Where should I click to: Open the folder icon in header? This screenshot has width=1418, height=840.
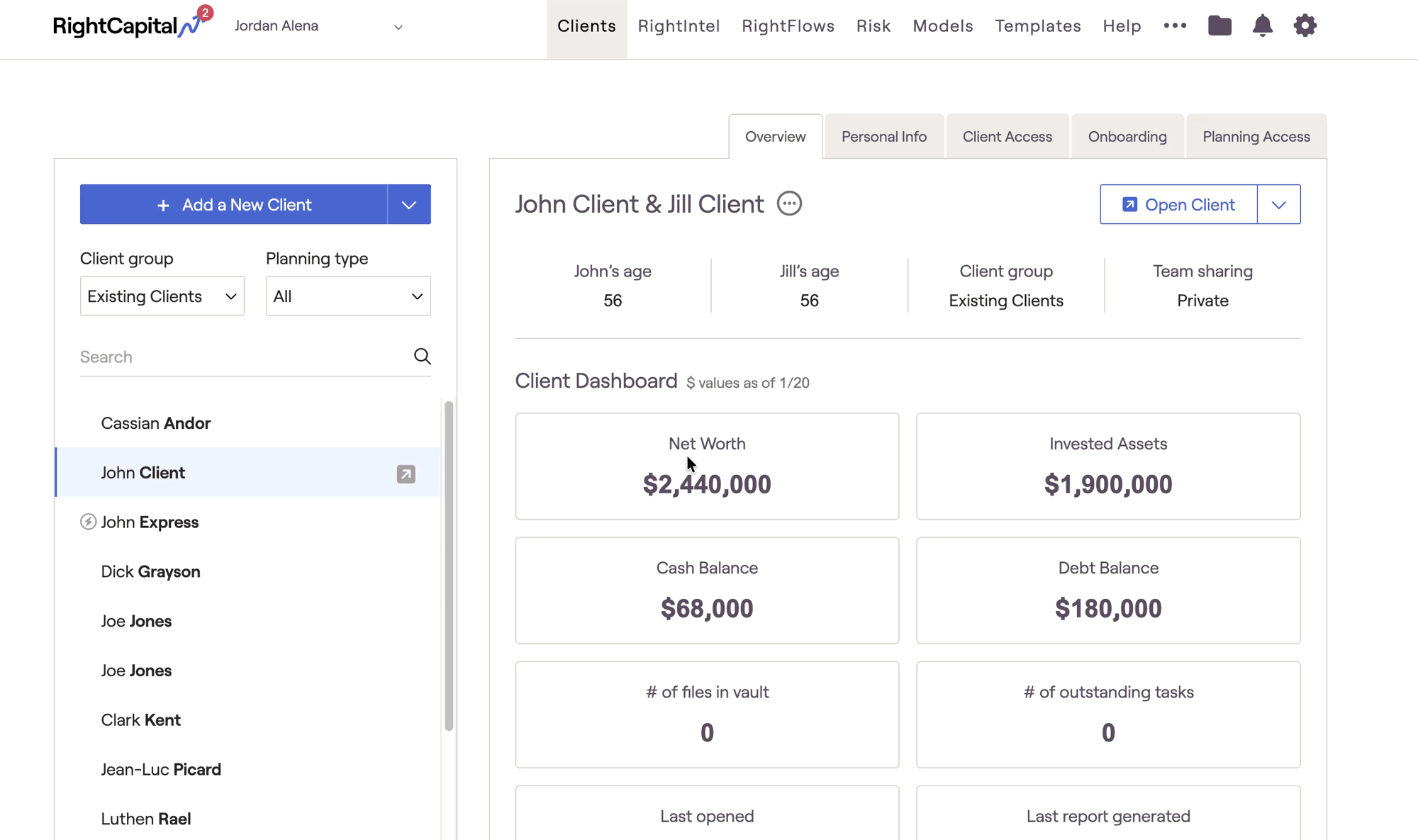pos(1219,26)
